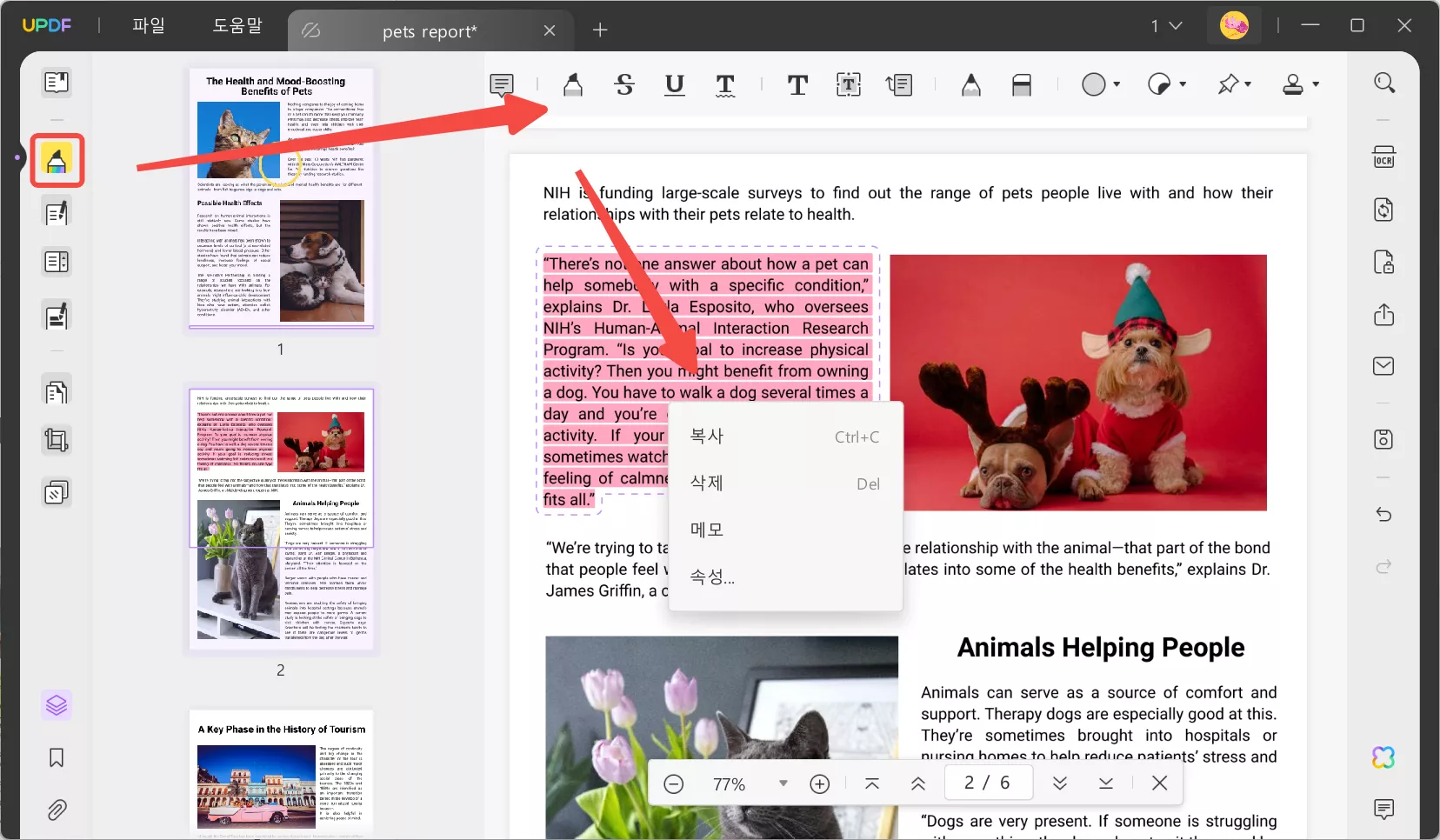The height and width of the screenshot is (840, 1440).
Task: Choose 속성... from the context menu
Action: click(784, 577)
